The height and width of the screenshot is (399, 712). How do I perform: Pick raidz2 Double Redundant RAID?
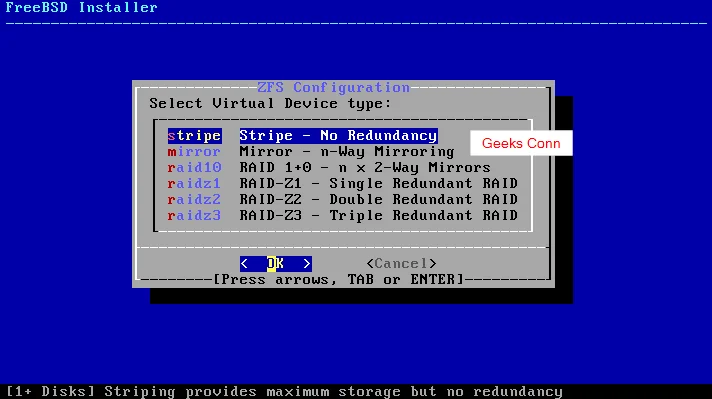(x=194, y=199)
